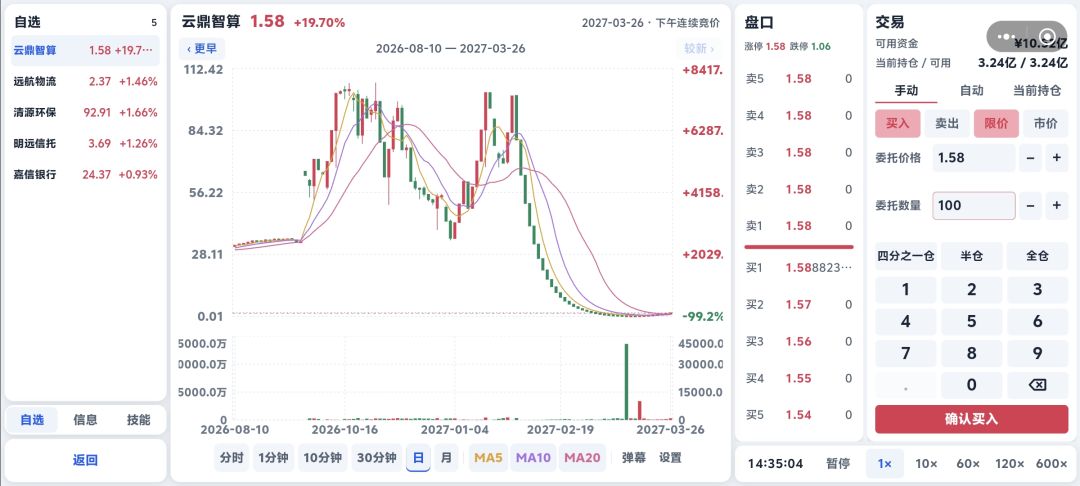This screenshot has height=486, width=1080.
Task: Go to earlier chart data
Action: (202, 48)
